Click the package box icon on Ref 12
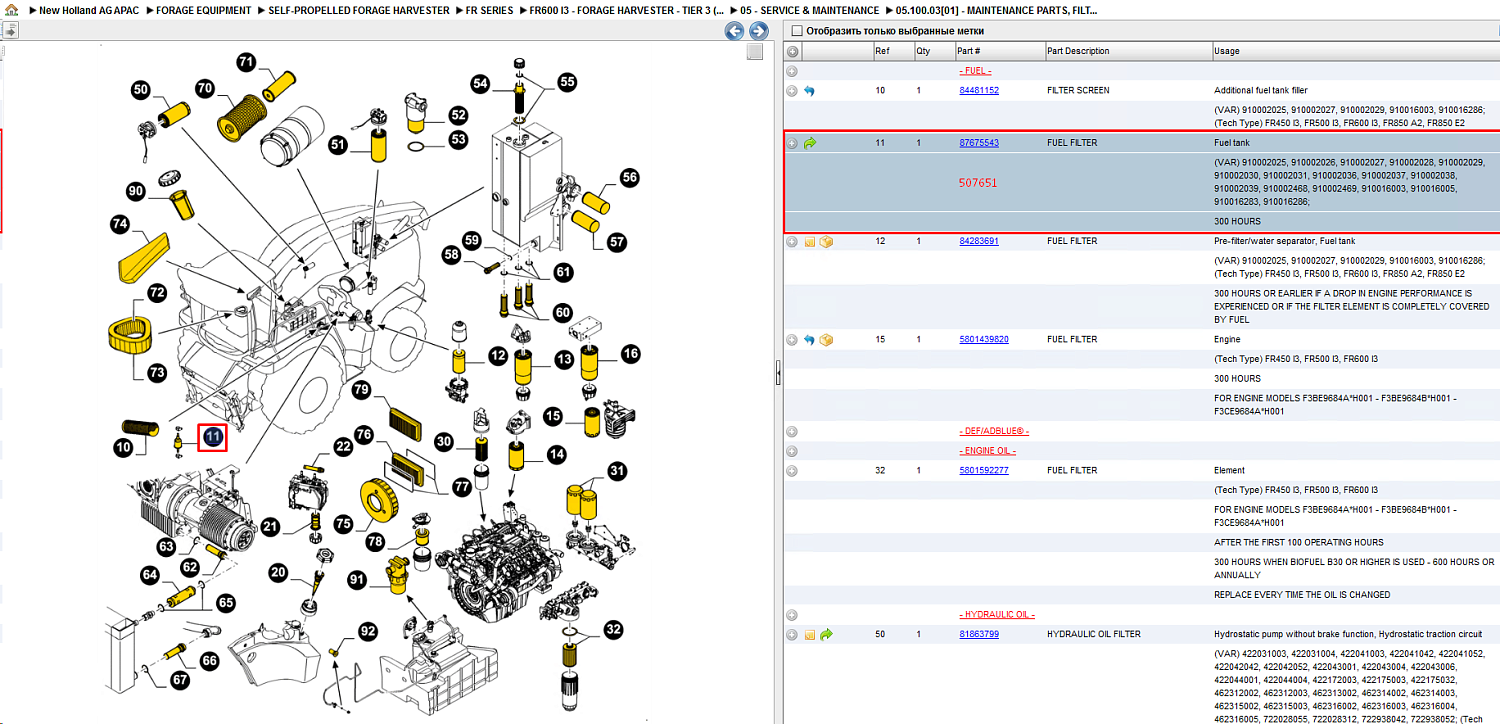The width and height of the screenshot is (1500, 724). point(826,241)
